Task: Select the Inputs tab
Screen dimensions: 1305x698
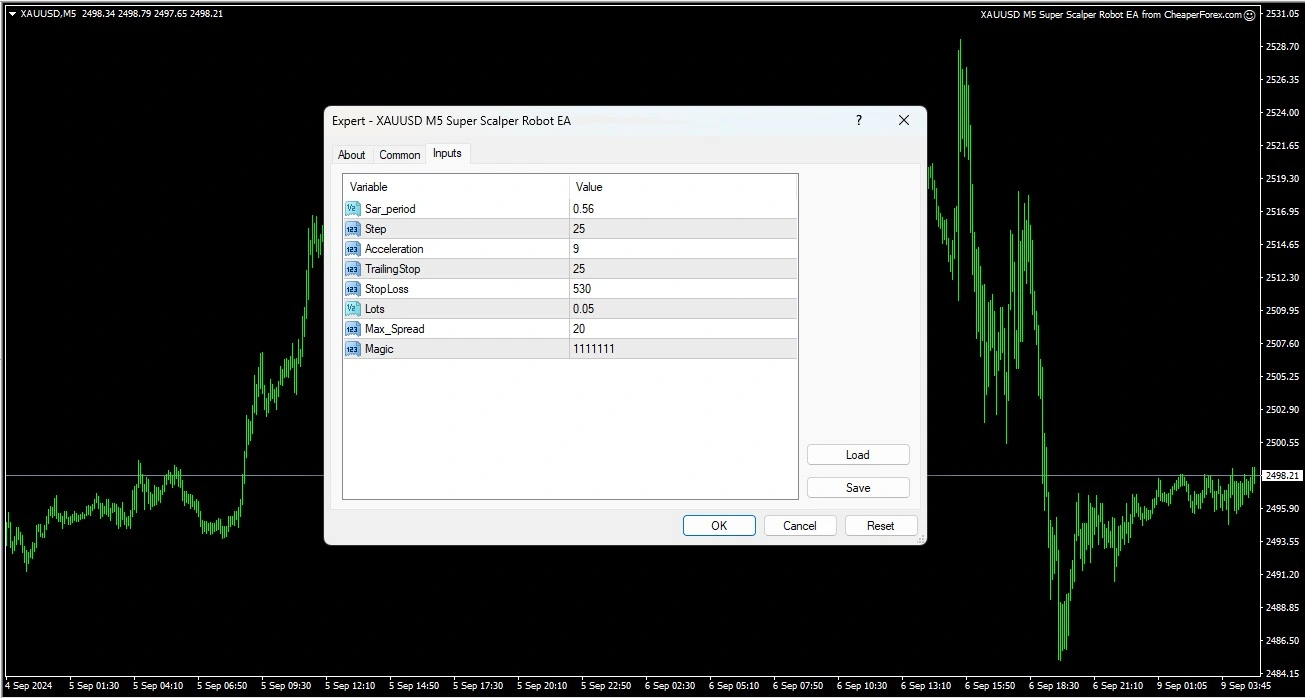Action: point(447,153)
